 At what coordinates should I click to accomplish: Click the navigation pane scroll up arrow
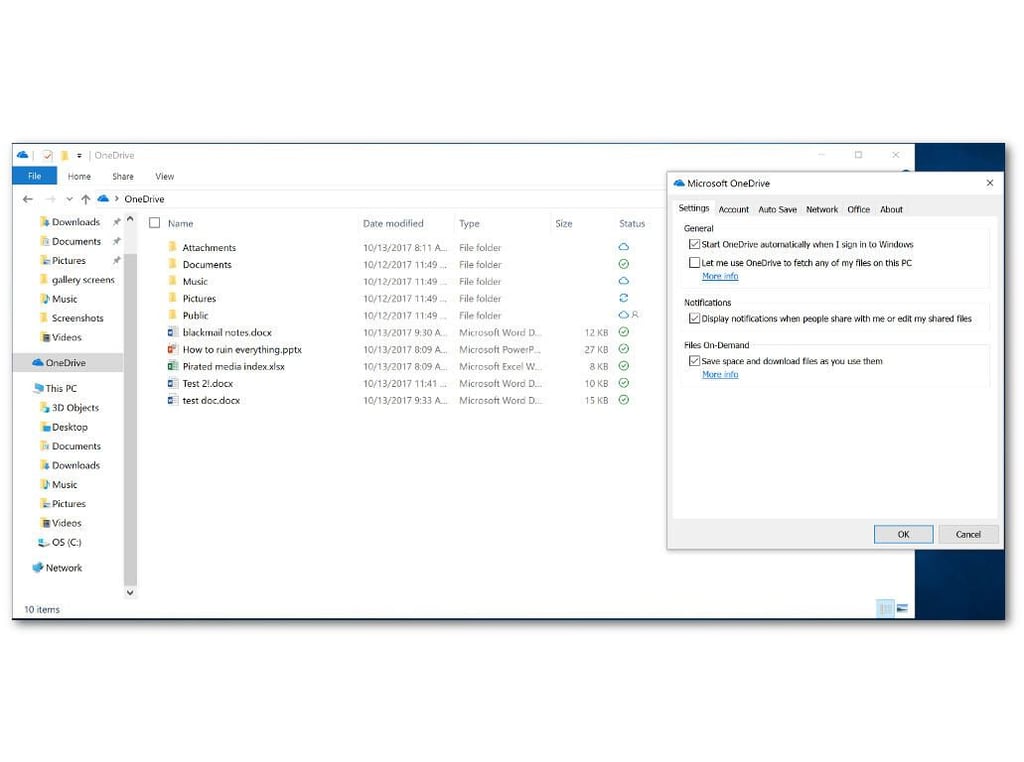[130, 219]
